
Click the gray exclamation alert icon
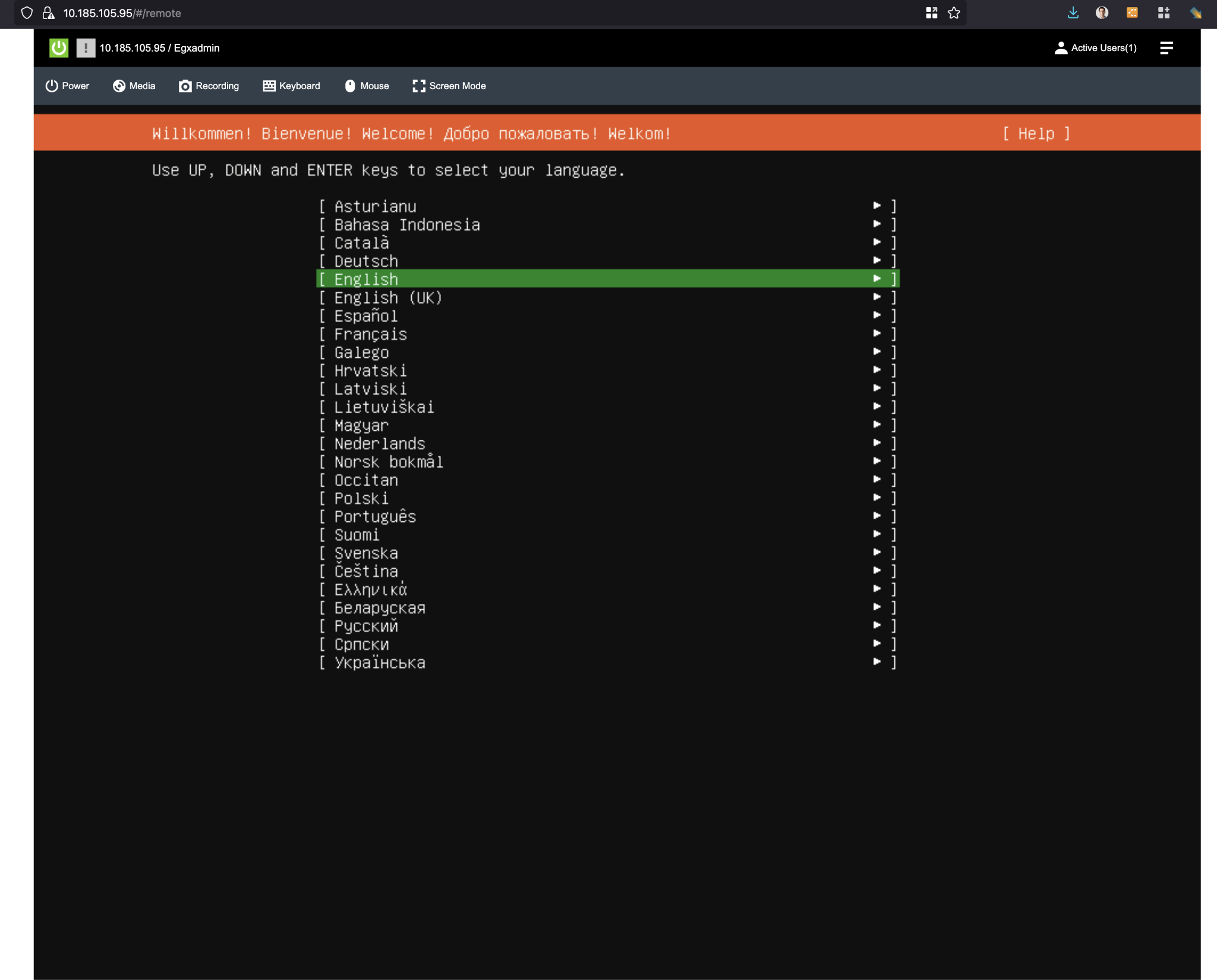point(86,48)
